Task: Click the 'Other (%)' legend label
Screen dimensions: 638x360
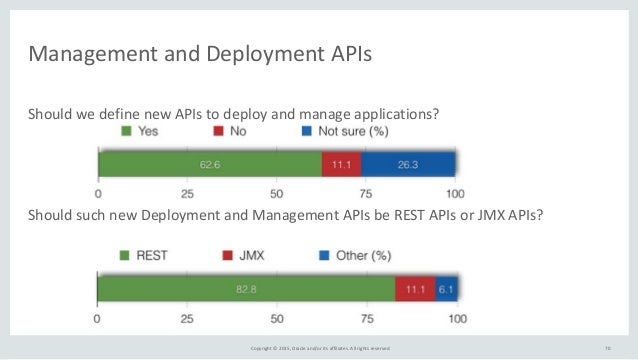Action: pos(363,256)
